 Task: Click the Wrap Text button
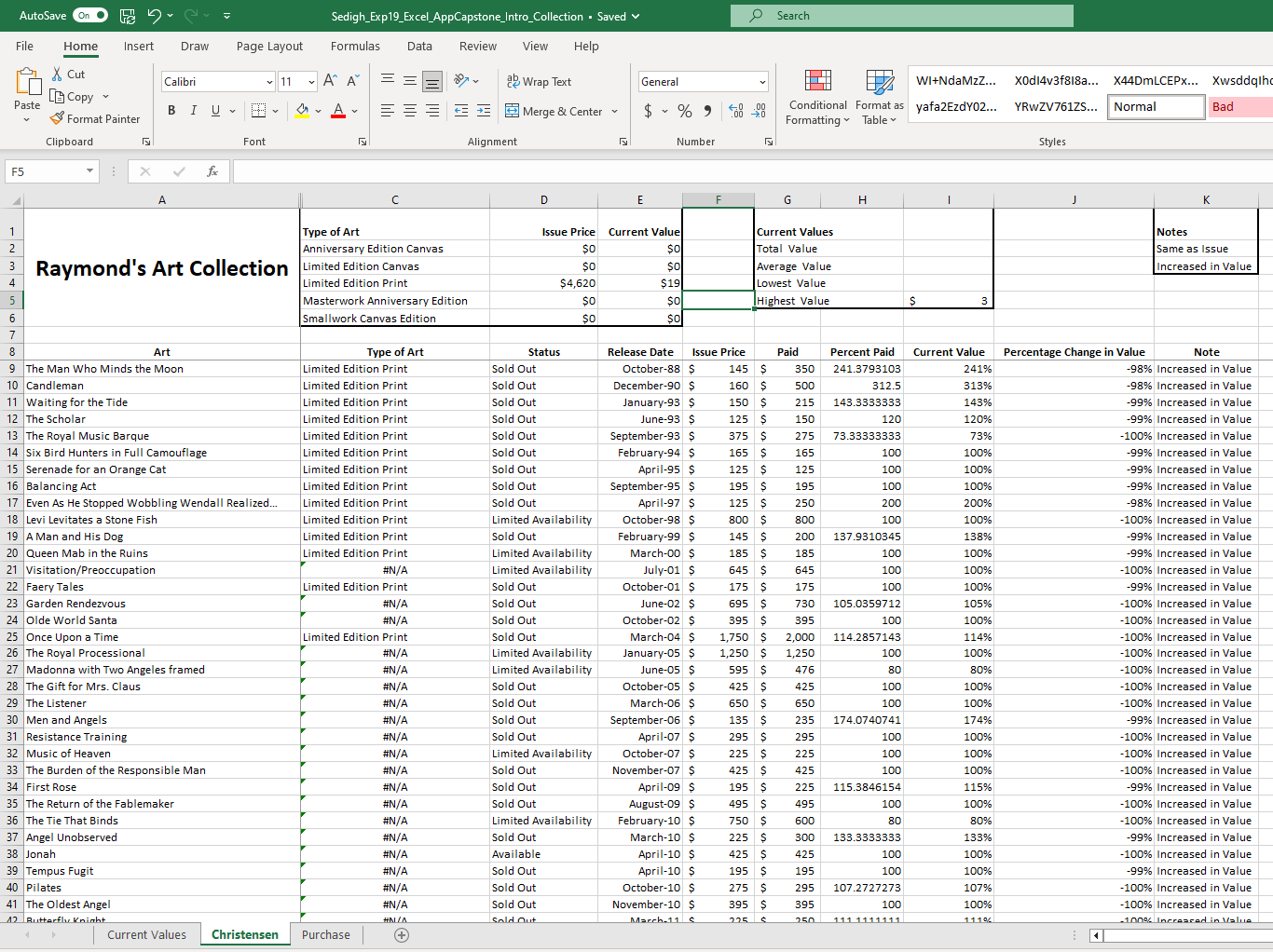pos(539,82)
